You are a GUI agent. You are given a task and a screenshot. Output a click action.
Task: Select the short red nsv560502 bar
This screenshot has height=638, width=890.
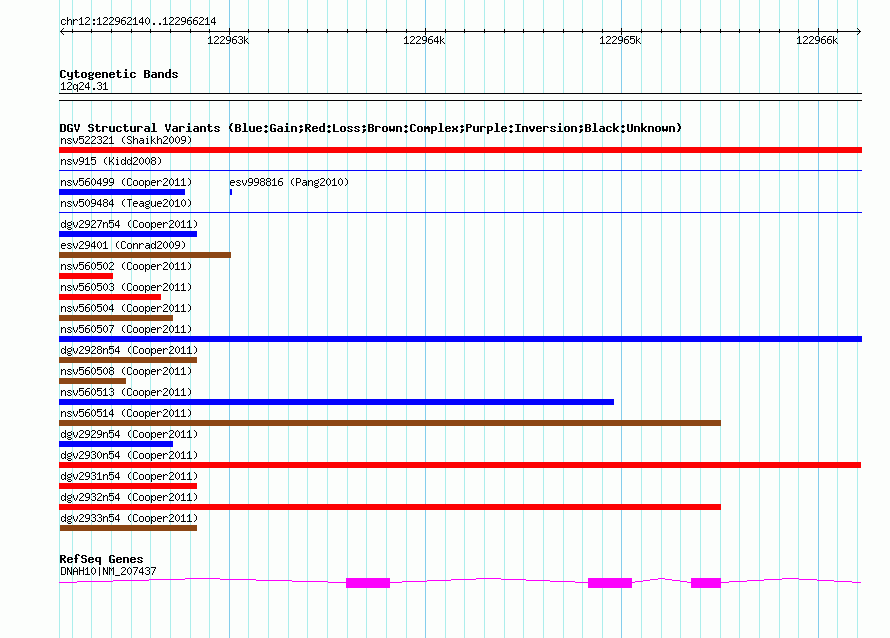click(x=86, y=276)
